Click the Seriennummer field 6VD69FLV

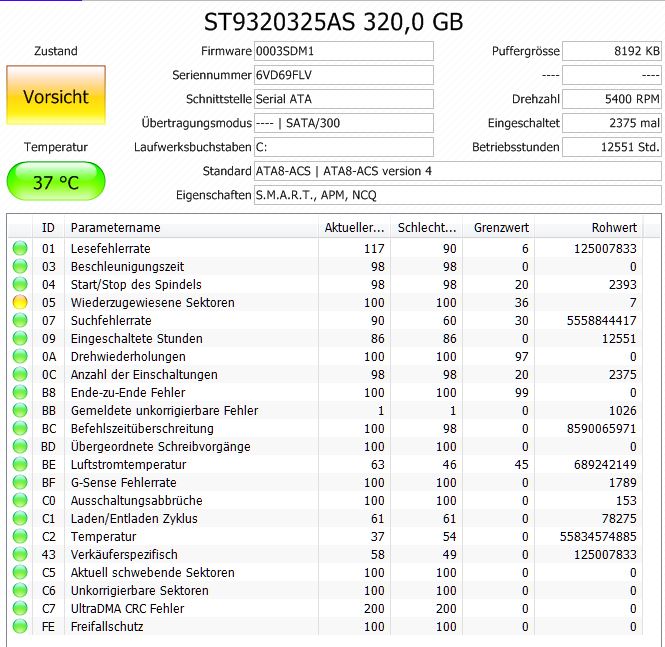tap(344, 75)
